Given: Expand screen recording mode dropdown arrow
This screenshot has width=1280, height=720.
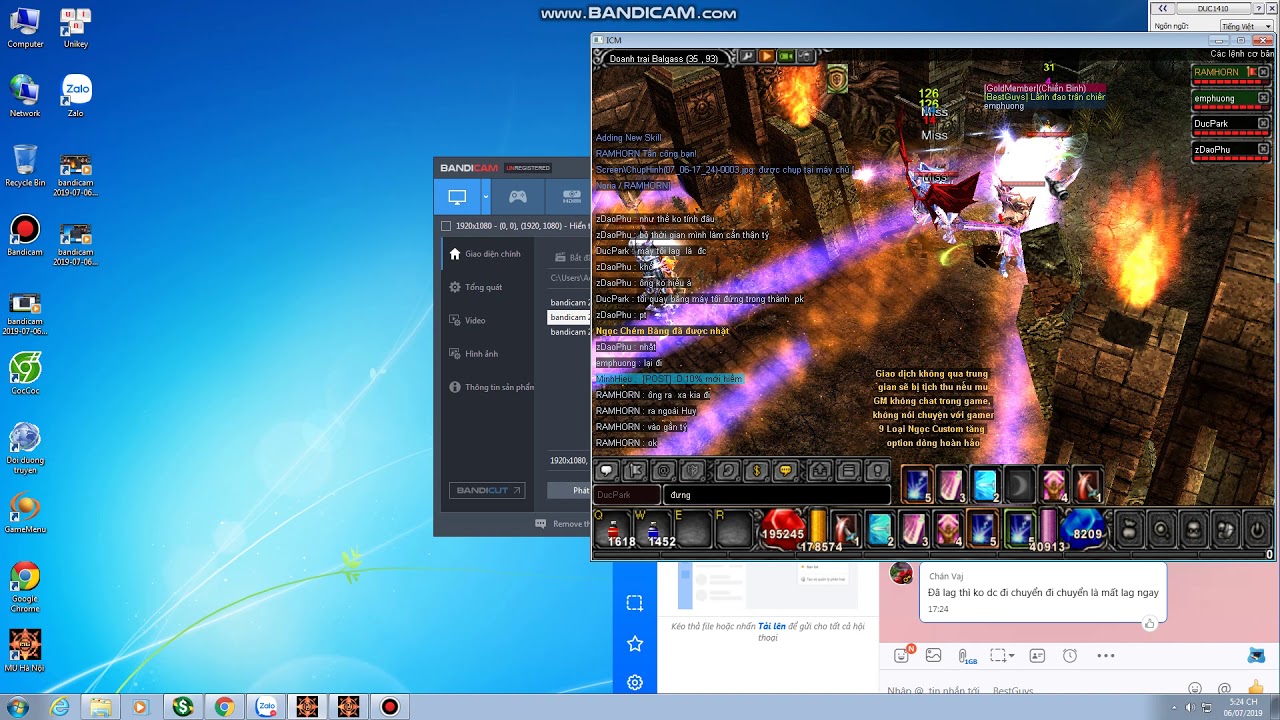Looking at the screenshot, I should (x=486, y=197).
